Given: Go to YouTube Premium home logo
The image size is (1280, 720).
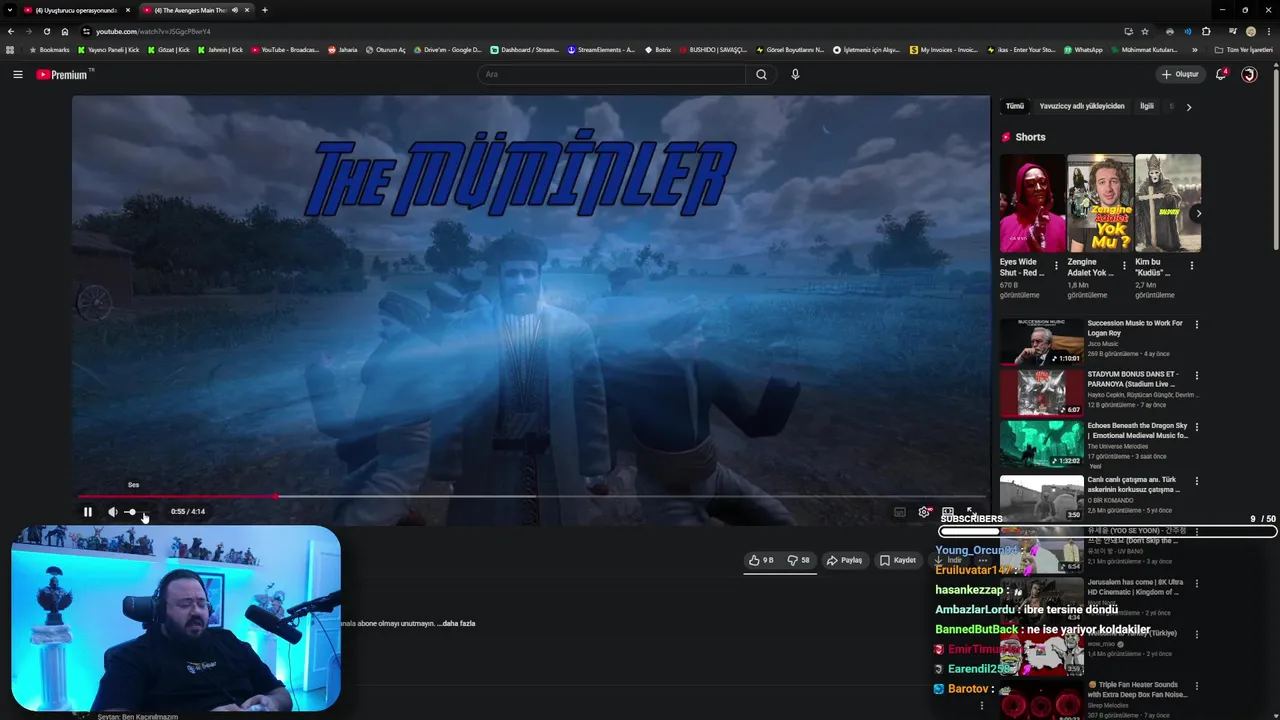Looking at the screenshot, I should point(62,74).
